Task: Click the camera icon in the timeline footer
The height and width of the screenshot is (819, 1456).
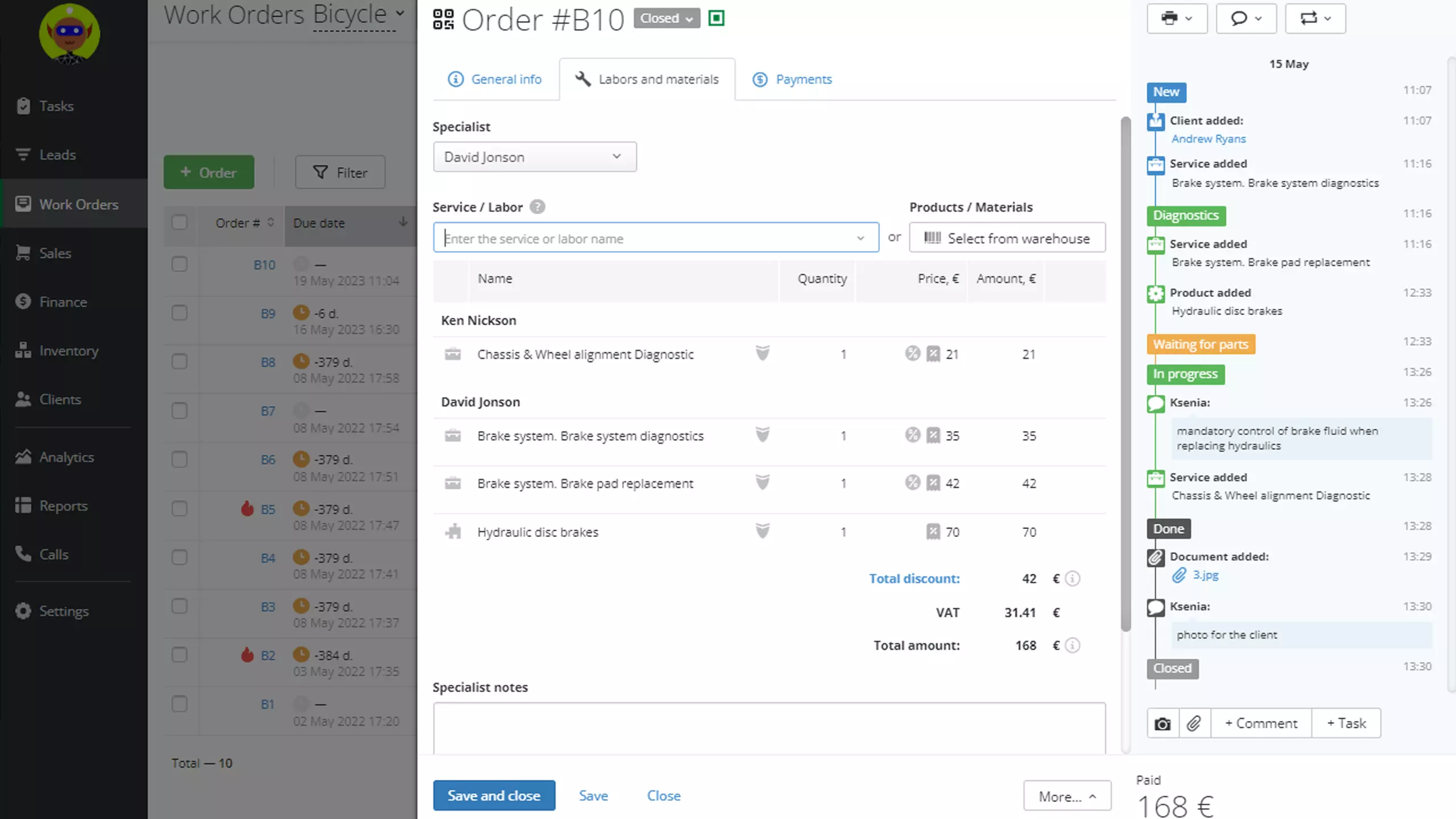Action: tap(1163, 723)
